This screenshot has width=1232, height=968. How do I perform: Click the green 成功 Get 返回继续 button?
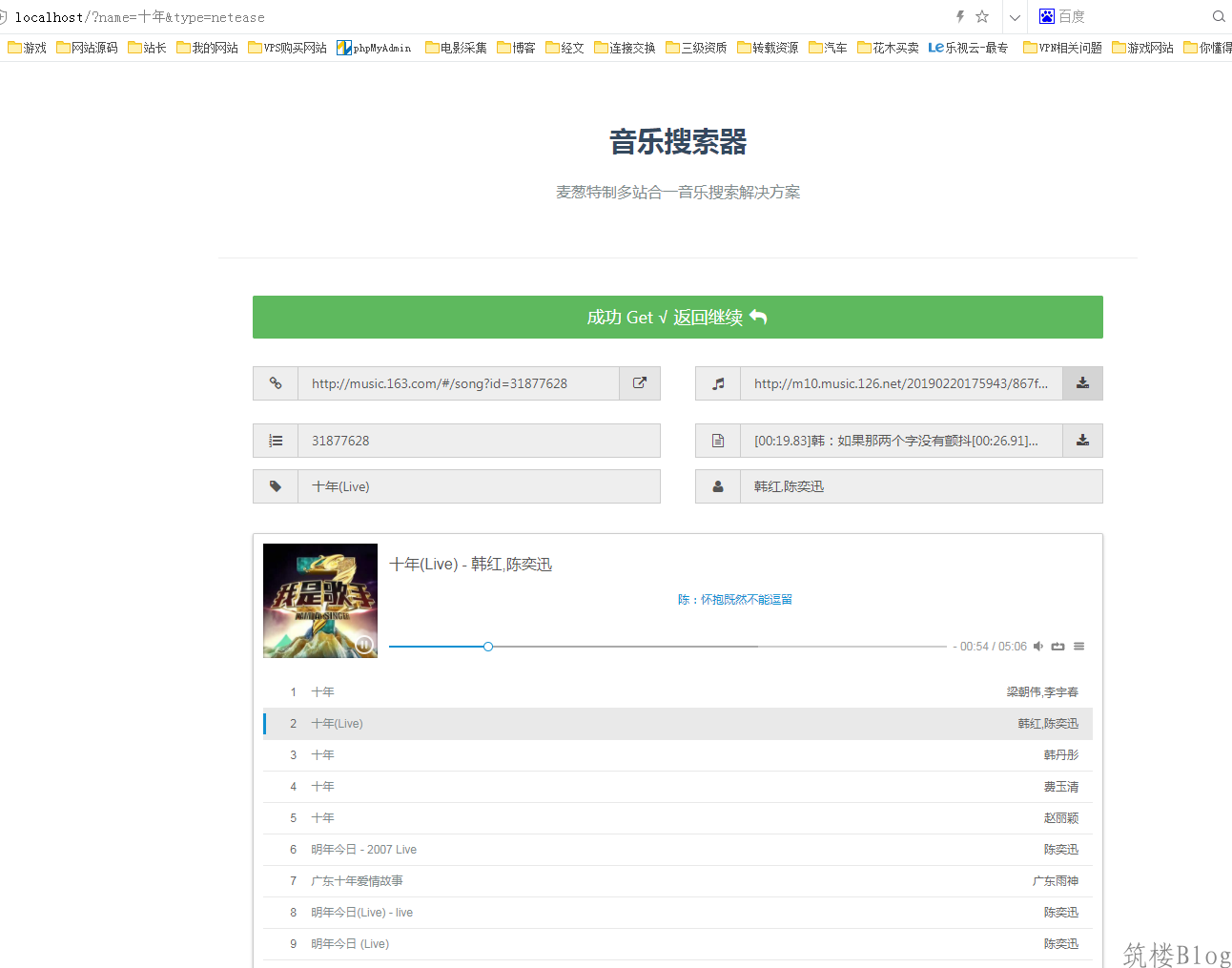[677, 318]
